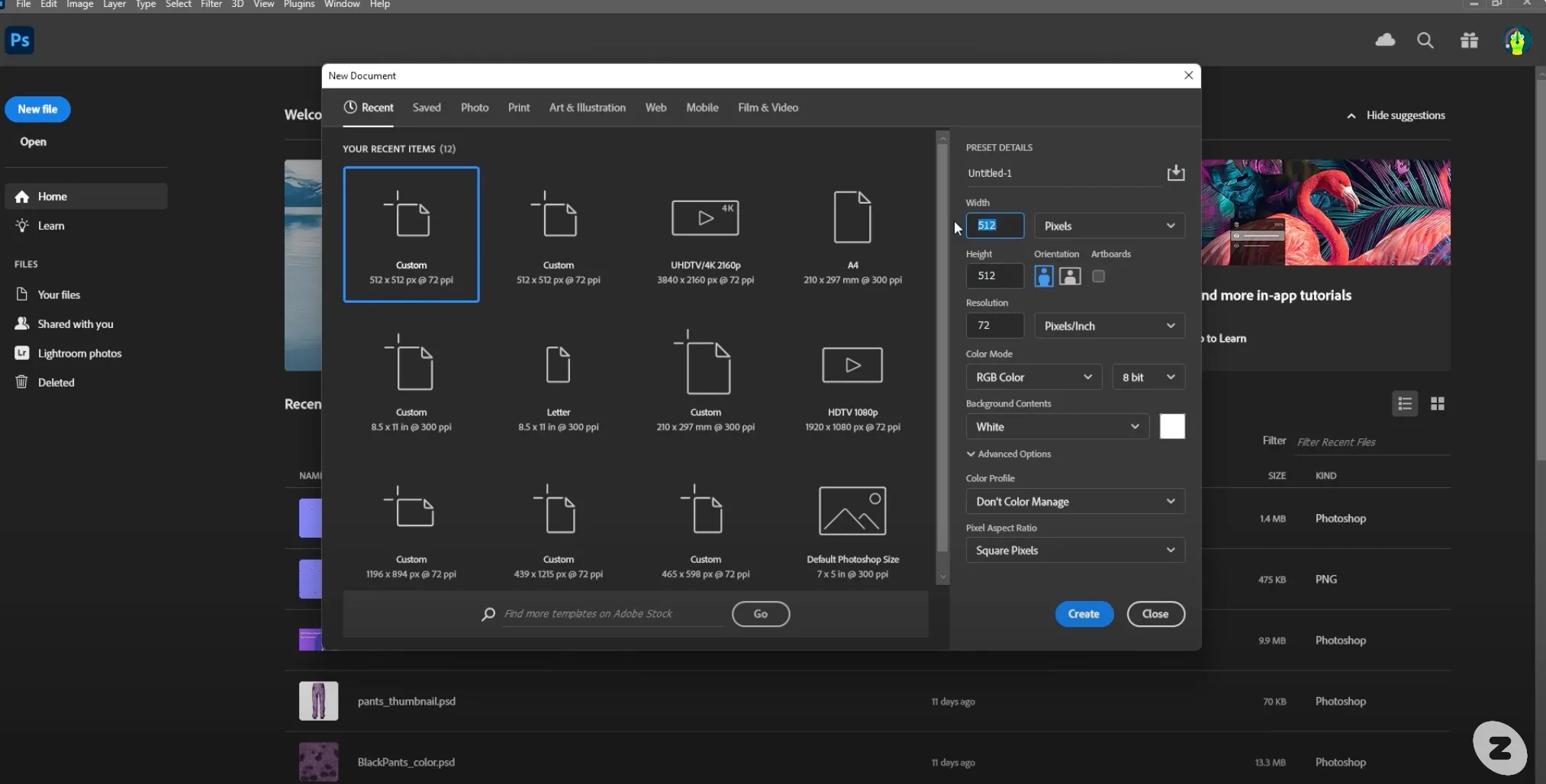Choose the Letter preset
The width and height of the screenshot is (1546, 784).
(x=559, y=381)
